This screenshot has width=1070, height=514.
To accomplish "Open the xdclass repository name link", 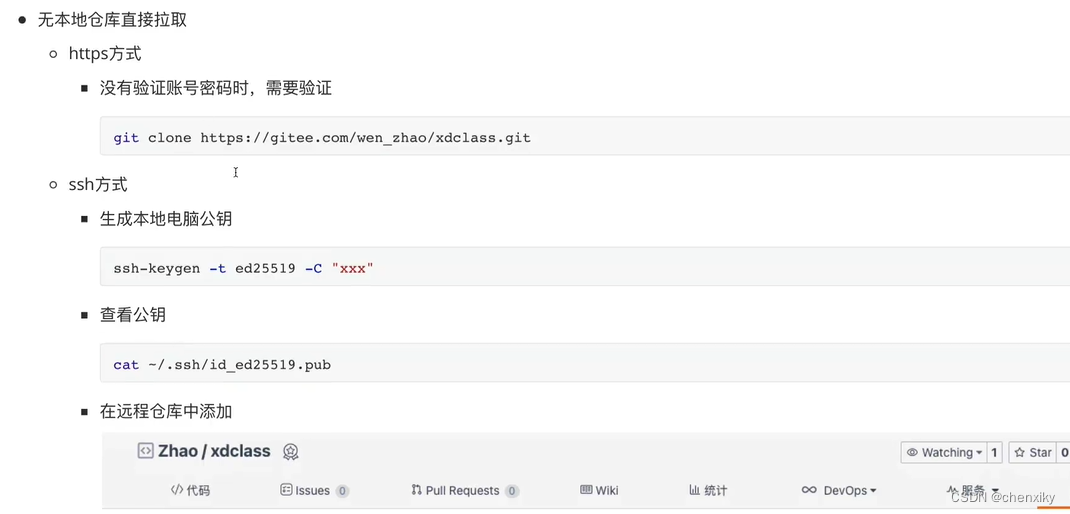I will pyautogui.click(x=240, y=451).
